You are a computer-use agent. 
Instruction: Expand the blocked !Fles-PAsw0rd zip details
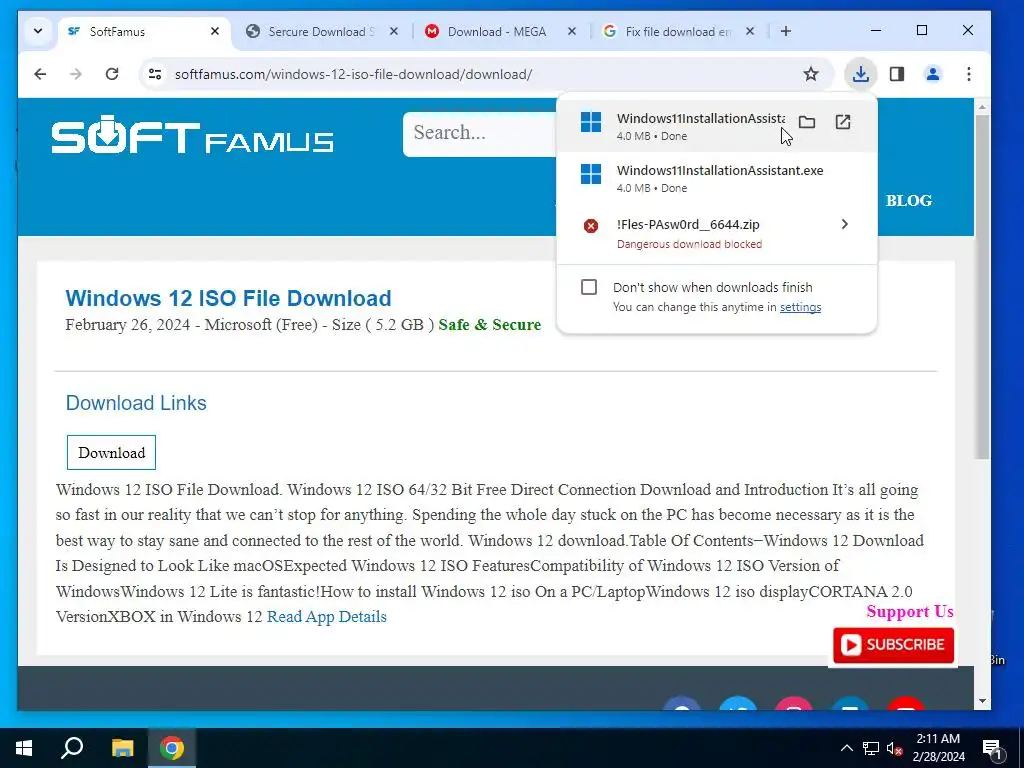click(844, 224)
